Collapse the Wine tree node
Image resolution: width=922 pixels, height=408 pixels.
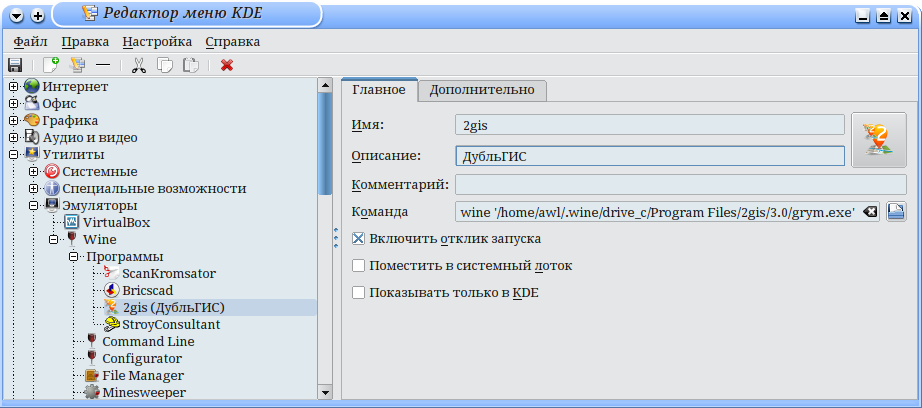(x=54, y=239)
